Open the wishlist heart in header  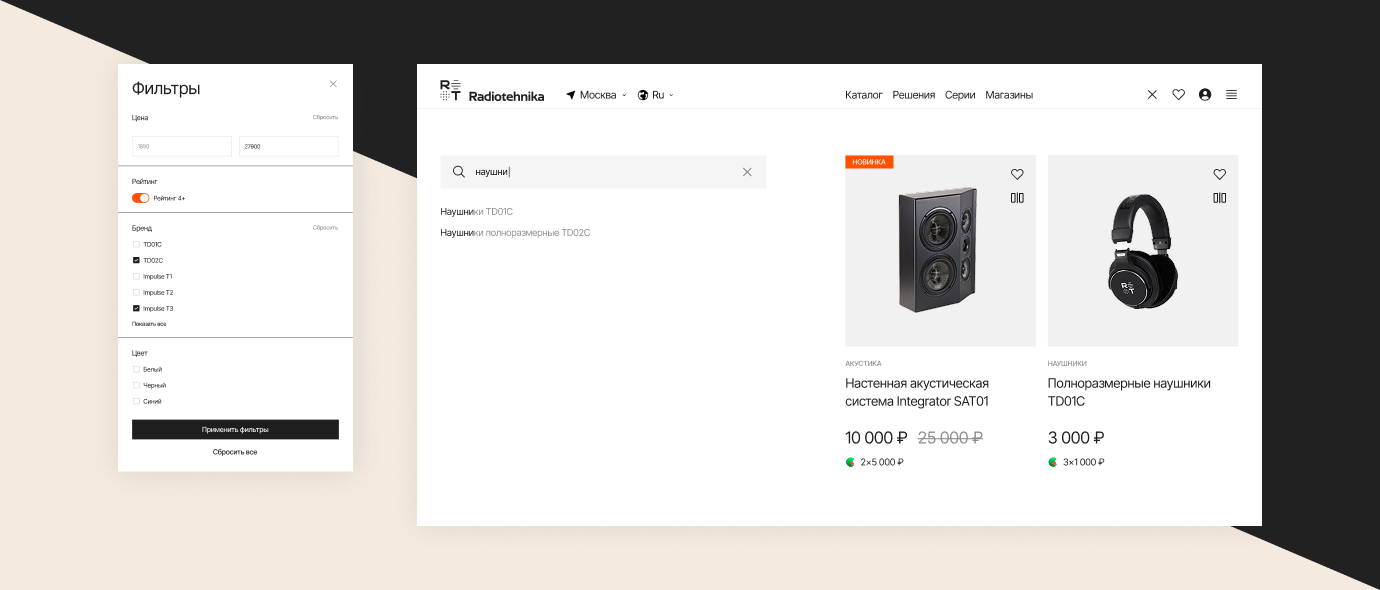point(1178,95)
